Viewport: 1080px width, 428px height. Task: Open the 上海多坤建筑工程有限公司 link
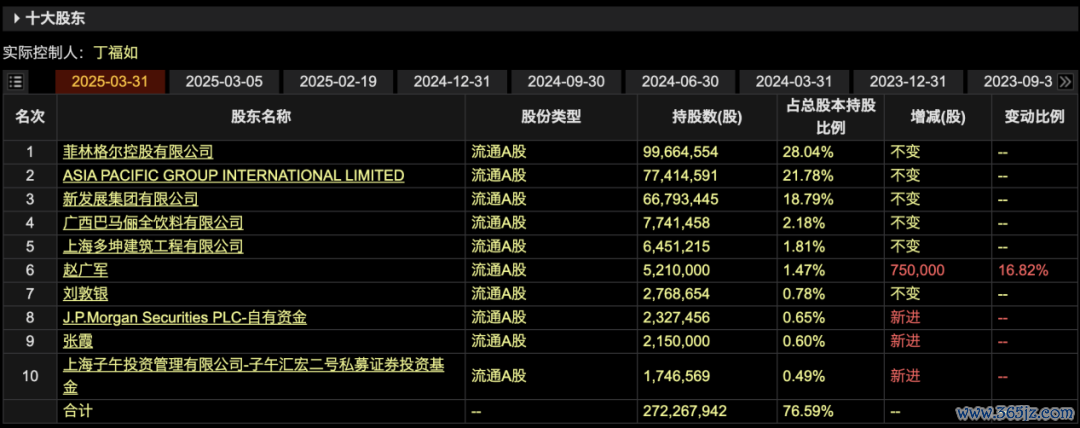tap(153, 246)
